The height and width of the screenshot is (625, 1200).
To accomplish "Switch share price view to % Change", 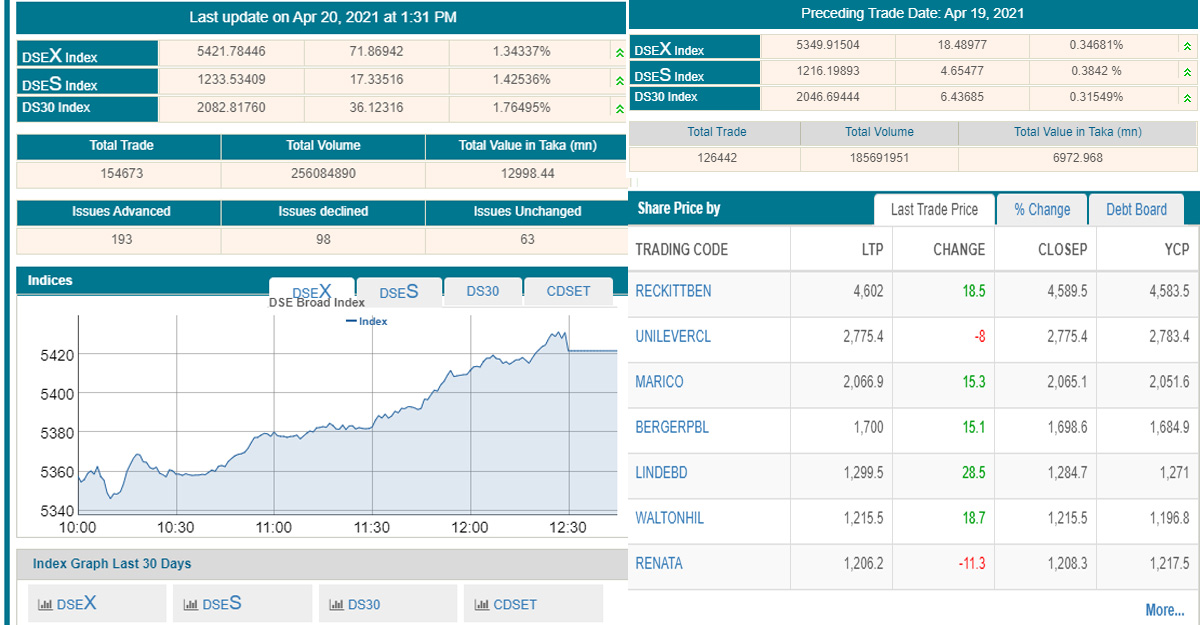I will pyautogui.click(x=1041, y=209).
